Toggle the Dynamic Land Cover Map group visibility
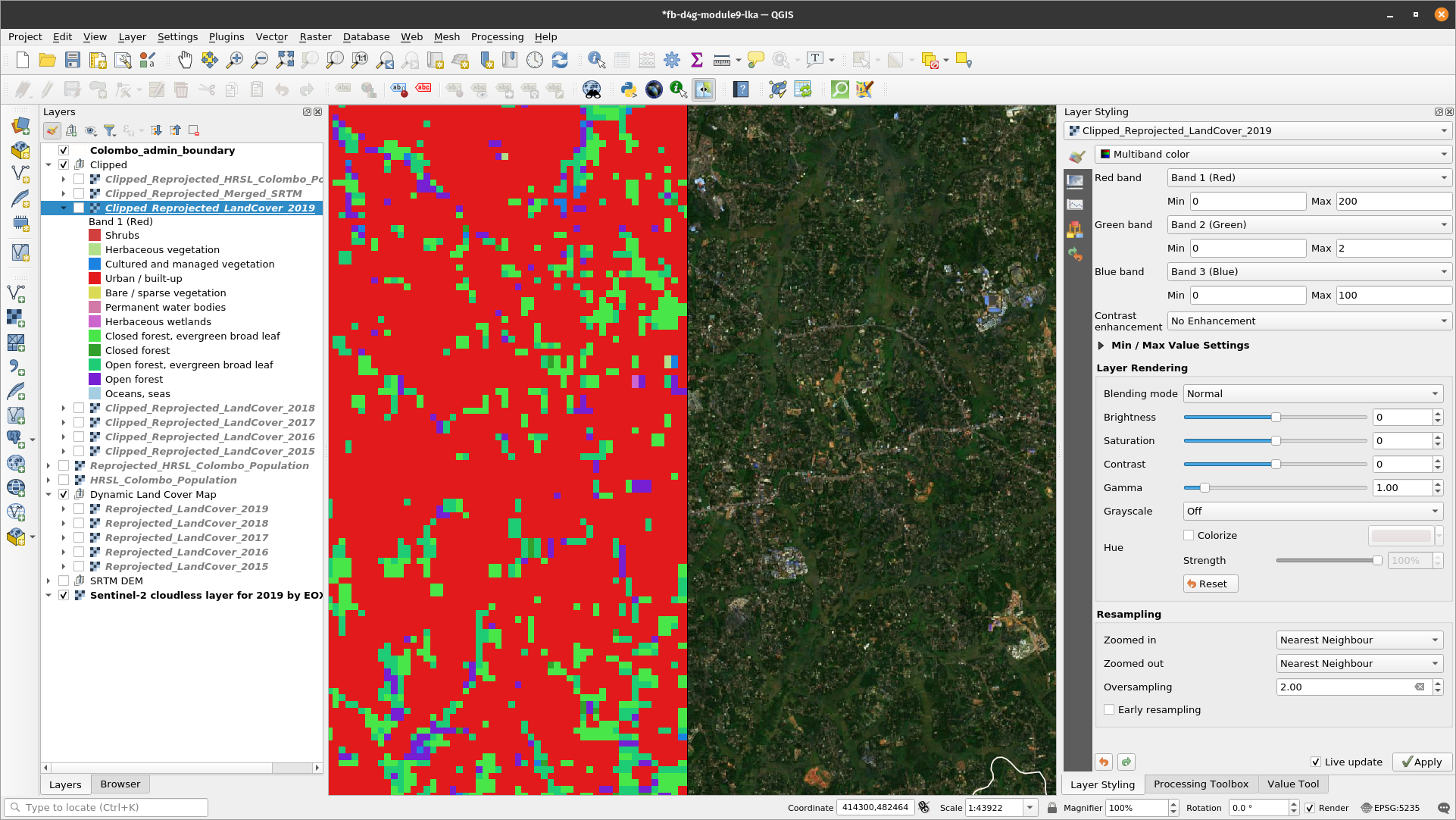The image size is (1456, 820). 64,495
